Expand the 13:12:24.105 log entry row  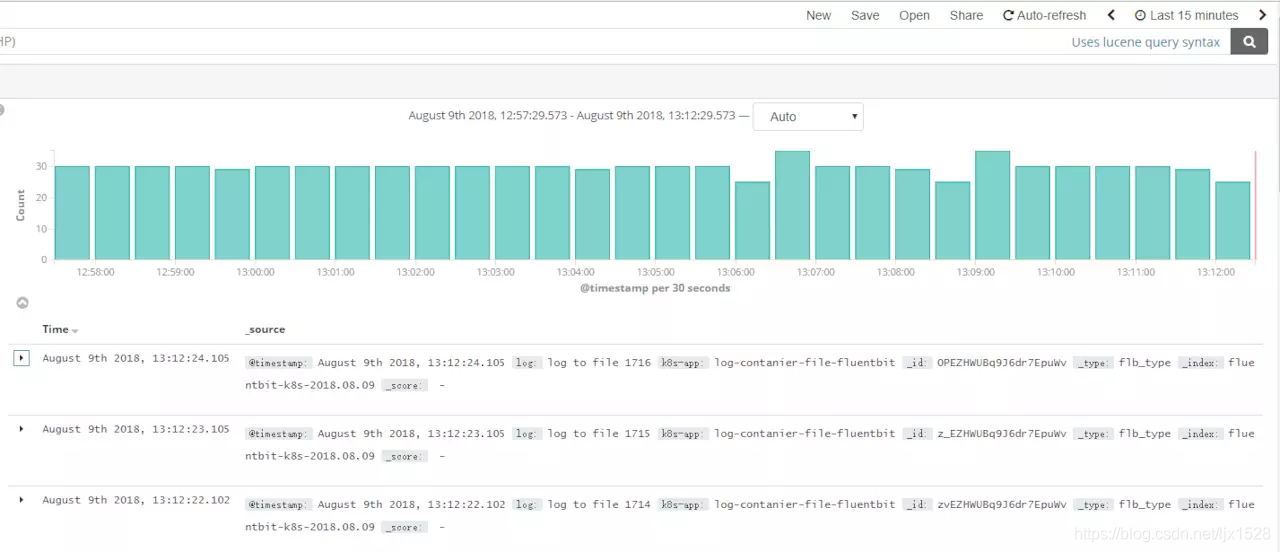point(21,358)
